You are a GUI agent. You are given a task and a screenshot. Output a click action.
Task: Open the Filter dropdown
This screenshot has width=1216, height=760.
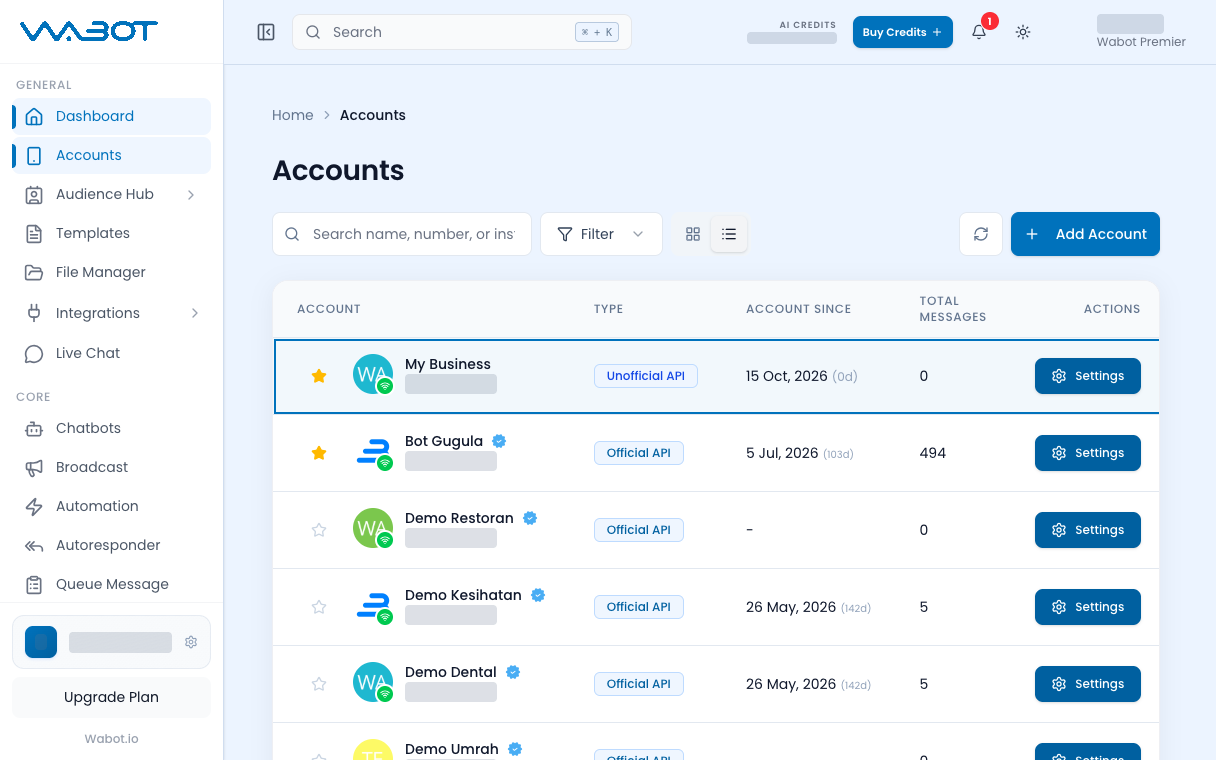pos(601,234)
